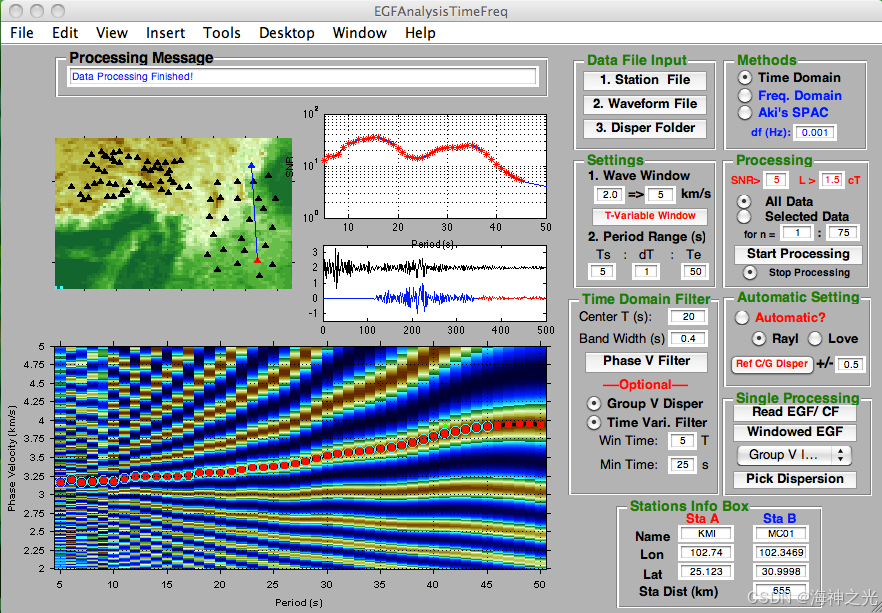Edit the df (Hz) value field
882x613 pixels.
click(816, 133)
